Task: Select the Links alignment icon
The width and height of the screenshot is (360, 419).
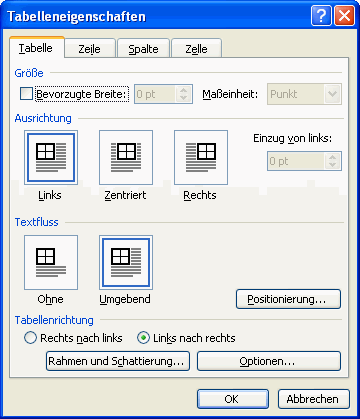Action: (51, 157)
